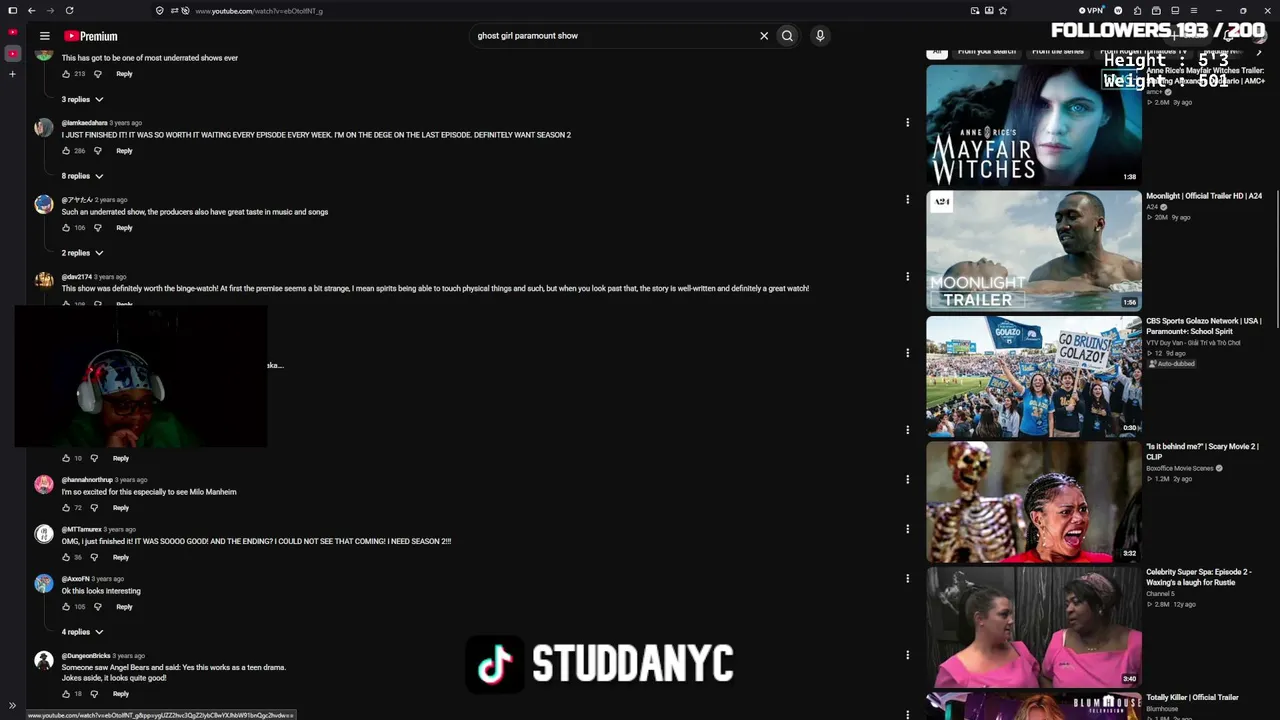Open 'Moonlight | Official Trailer HD | A24' title
This screenshot has width=1280, height=720.
click(x=1204, y=196)
